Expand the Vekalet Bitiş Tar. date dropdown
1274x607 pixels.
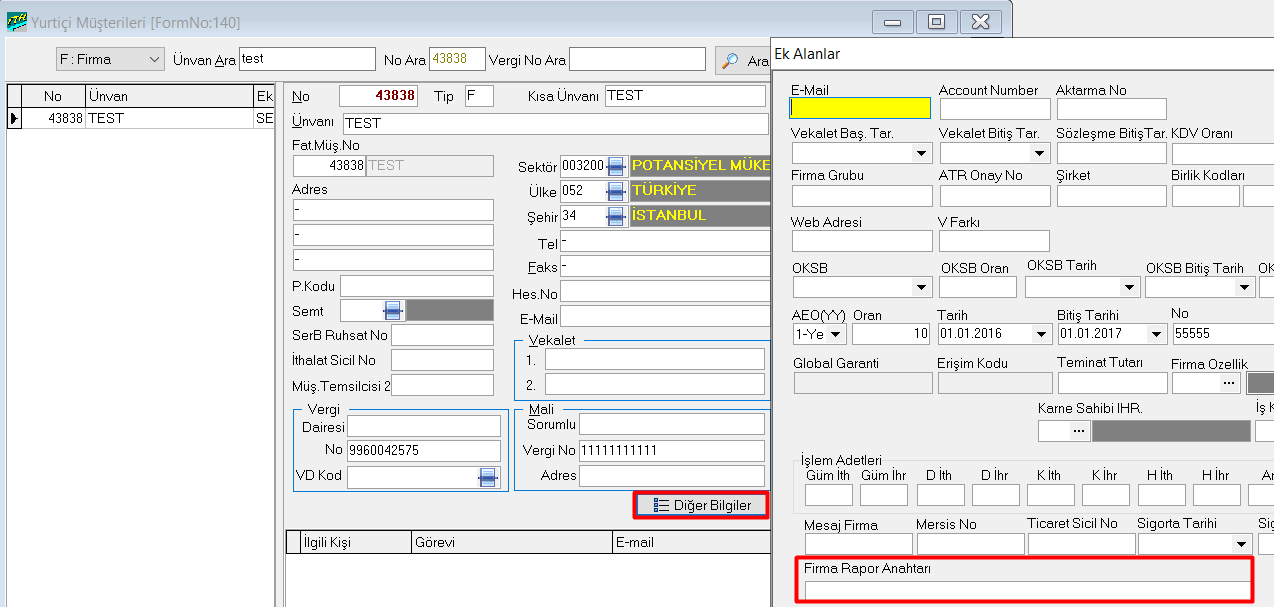tap(1038, 154)
